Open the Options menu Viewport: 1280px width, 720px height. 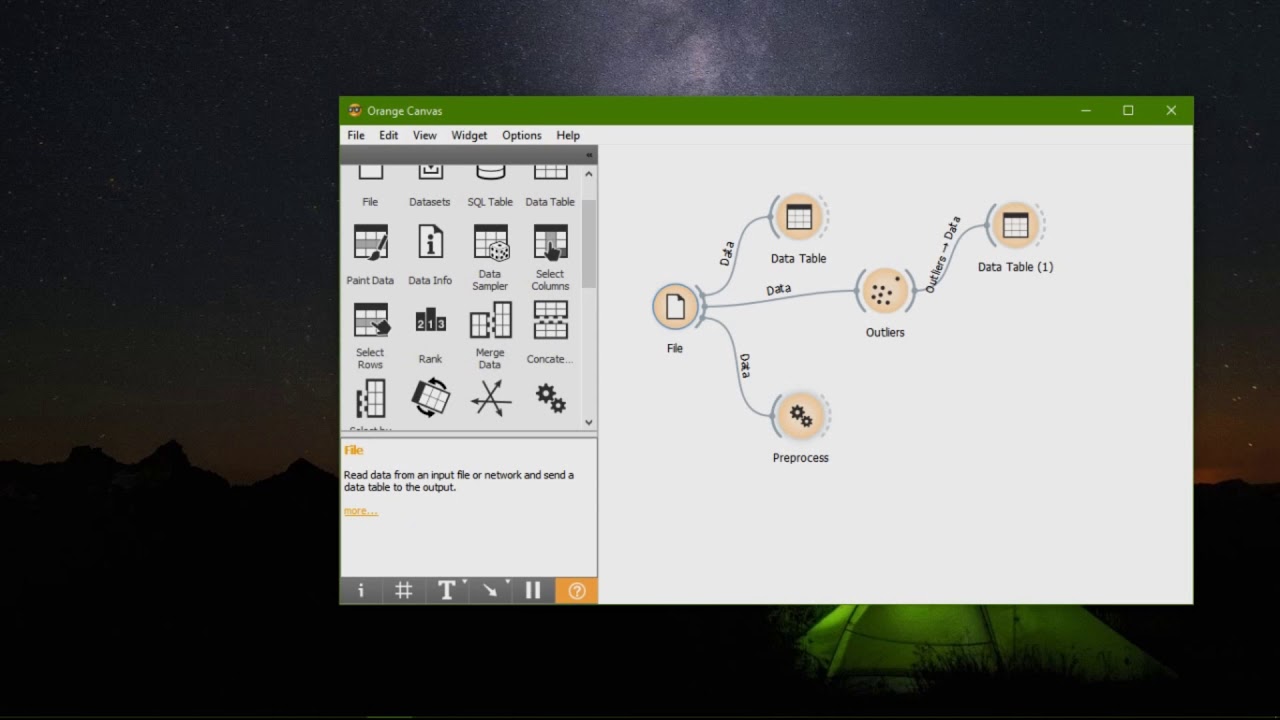tap(521, 135)
